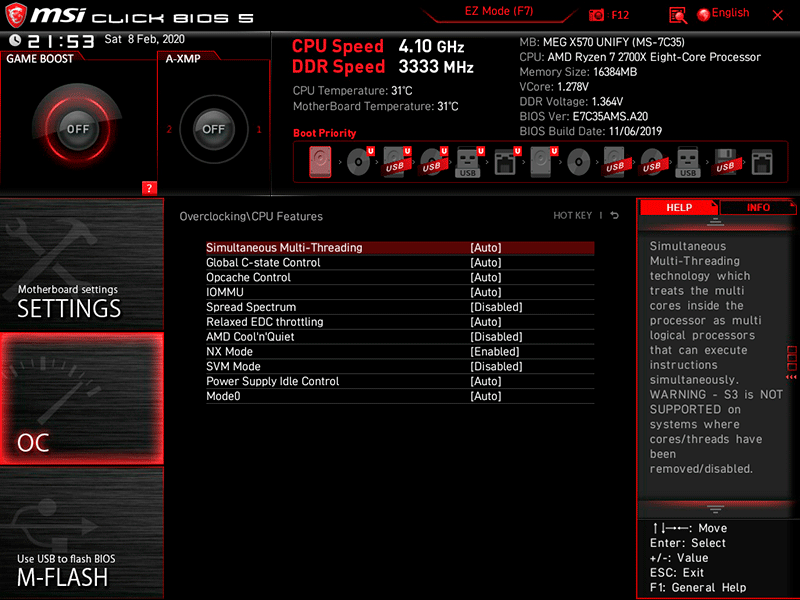Choose A-XMP profile 1
This screenshot has width=800, height=600.
259,129
